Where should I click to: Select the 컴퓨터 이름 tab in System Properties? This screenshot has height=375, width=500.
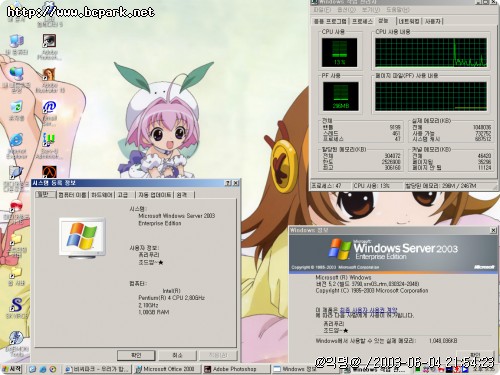[73, 195]
